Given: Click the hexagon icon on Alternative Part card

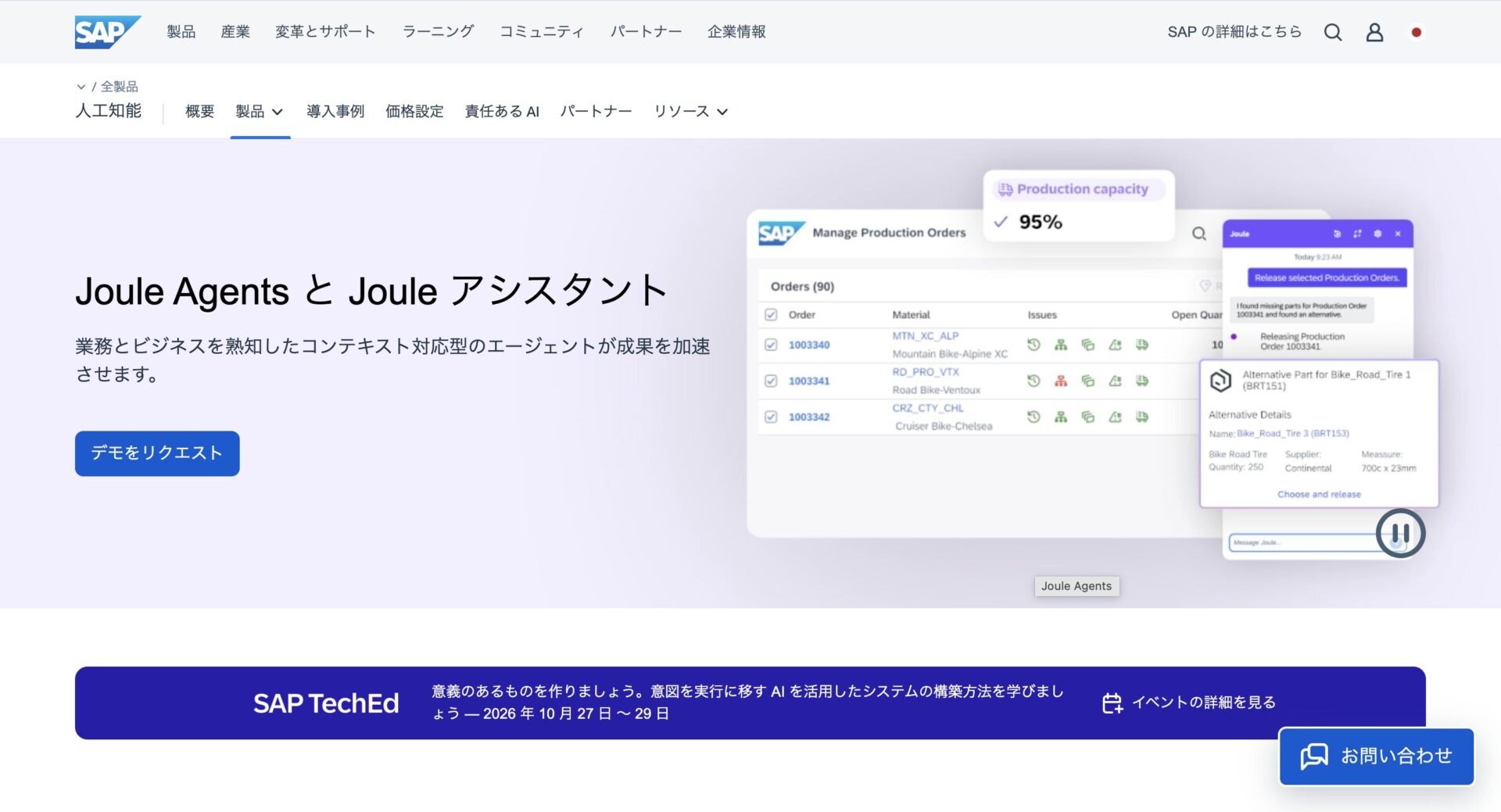Looking at the screenshot, I should pyautogui.click(x=1220, y=381).
